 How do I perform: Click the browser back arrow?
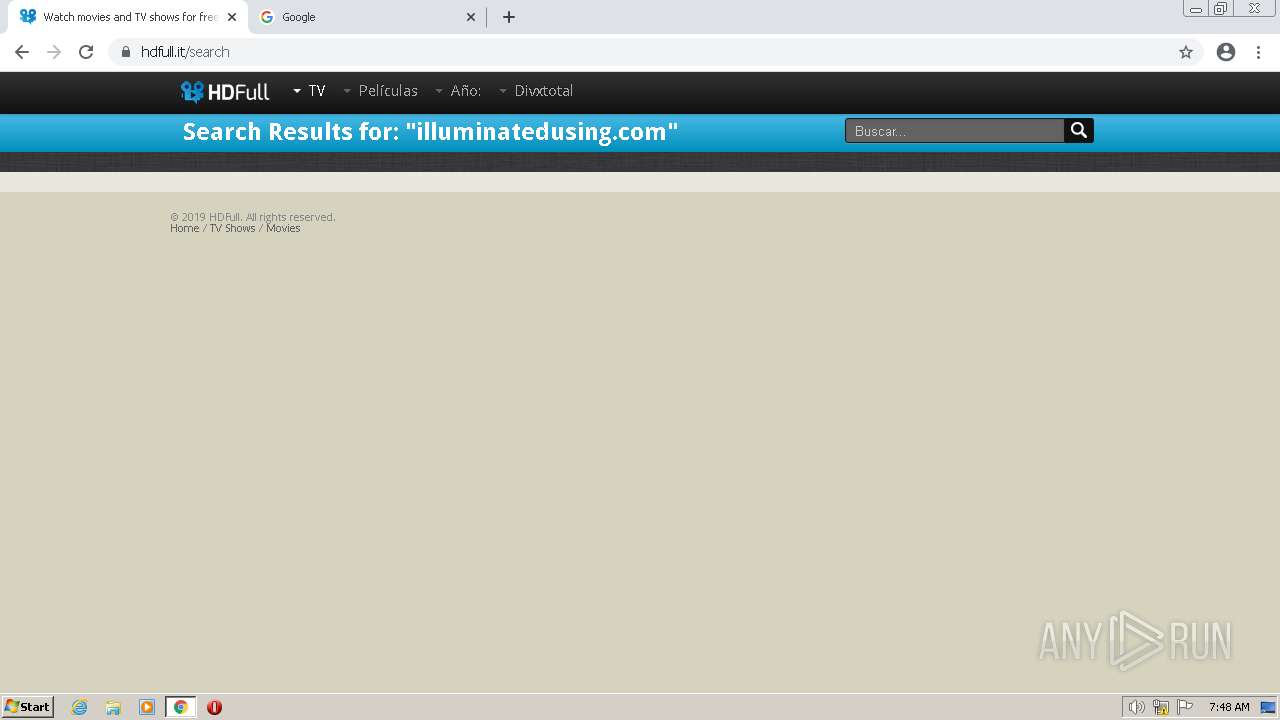coord(22,52)
